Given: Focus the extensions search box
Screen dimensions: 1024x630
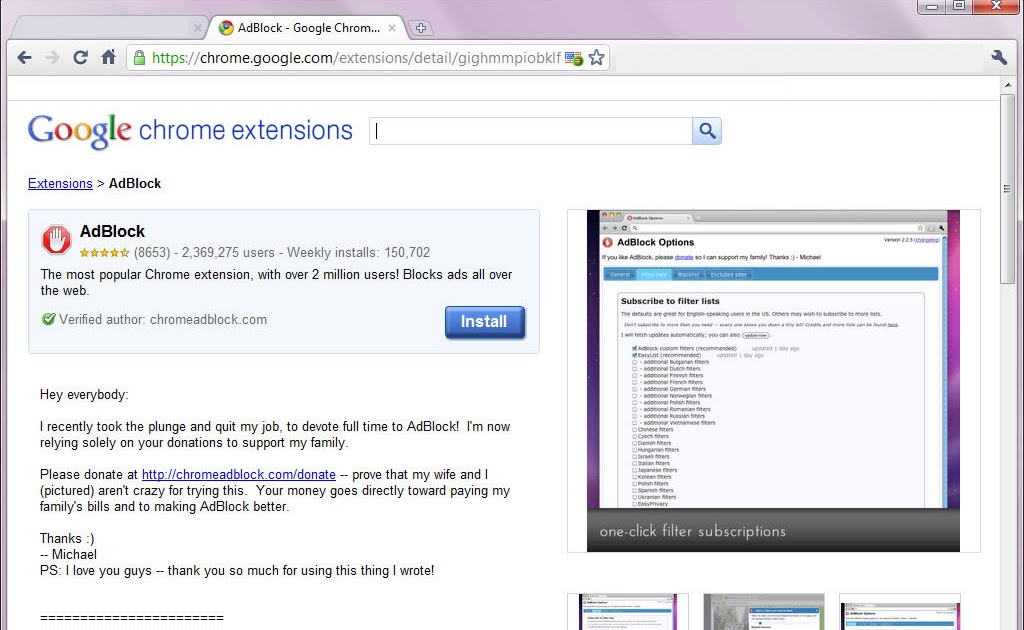Looking at the screenshot, I should [x=531, y=131].
